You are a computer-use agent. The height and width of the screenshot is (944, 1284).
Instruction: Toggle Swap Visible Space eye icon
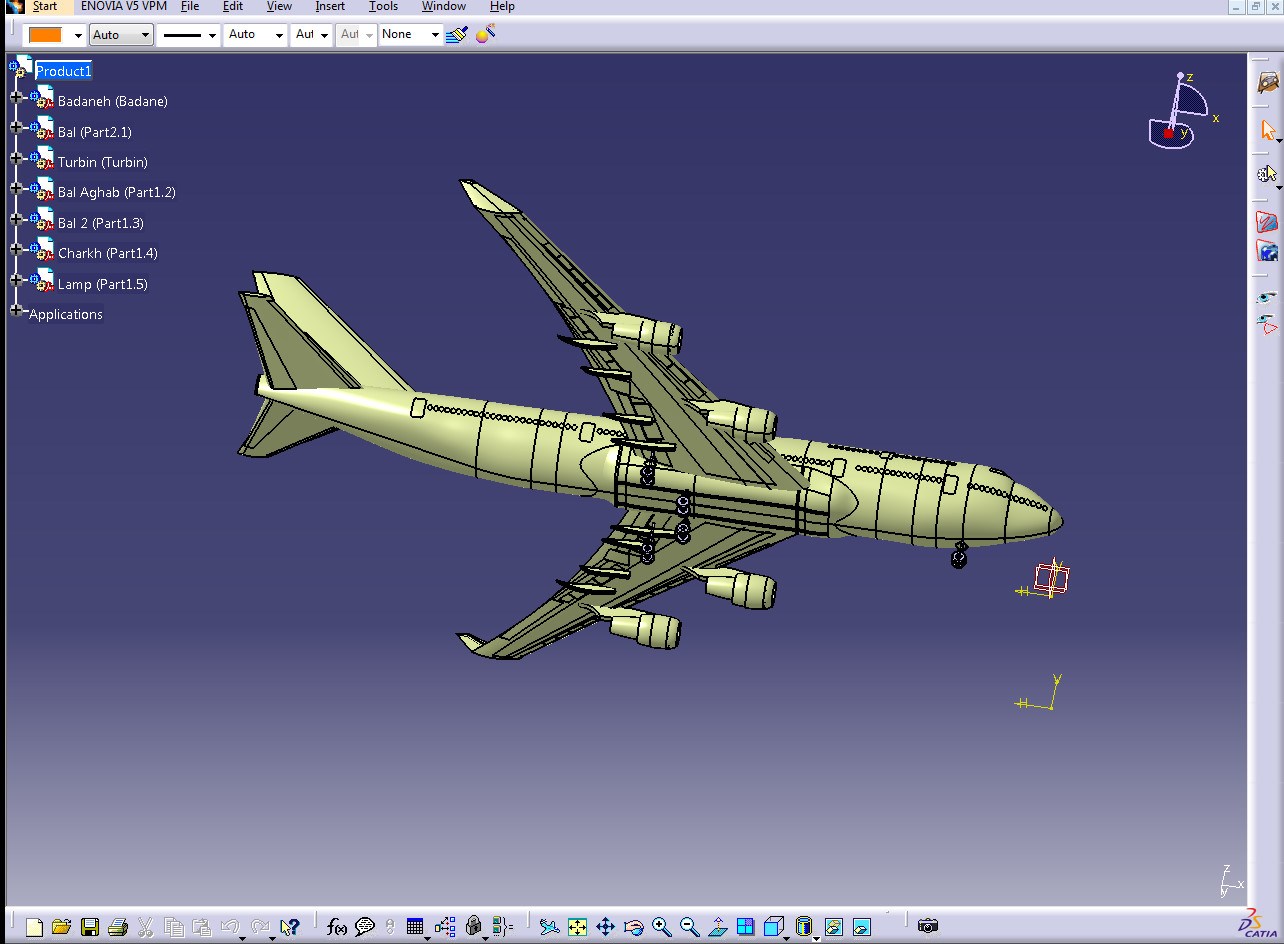[1268, 324]
